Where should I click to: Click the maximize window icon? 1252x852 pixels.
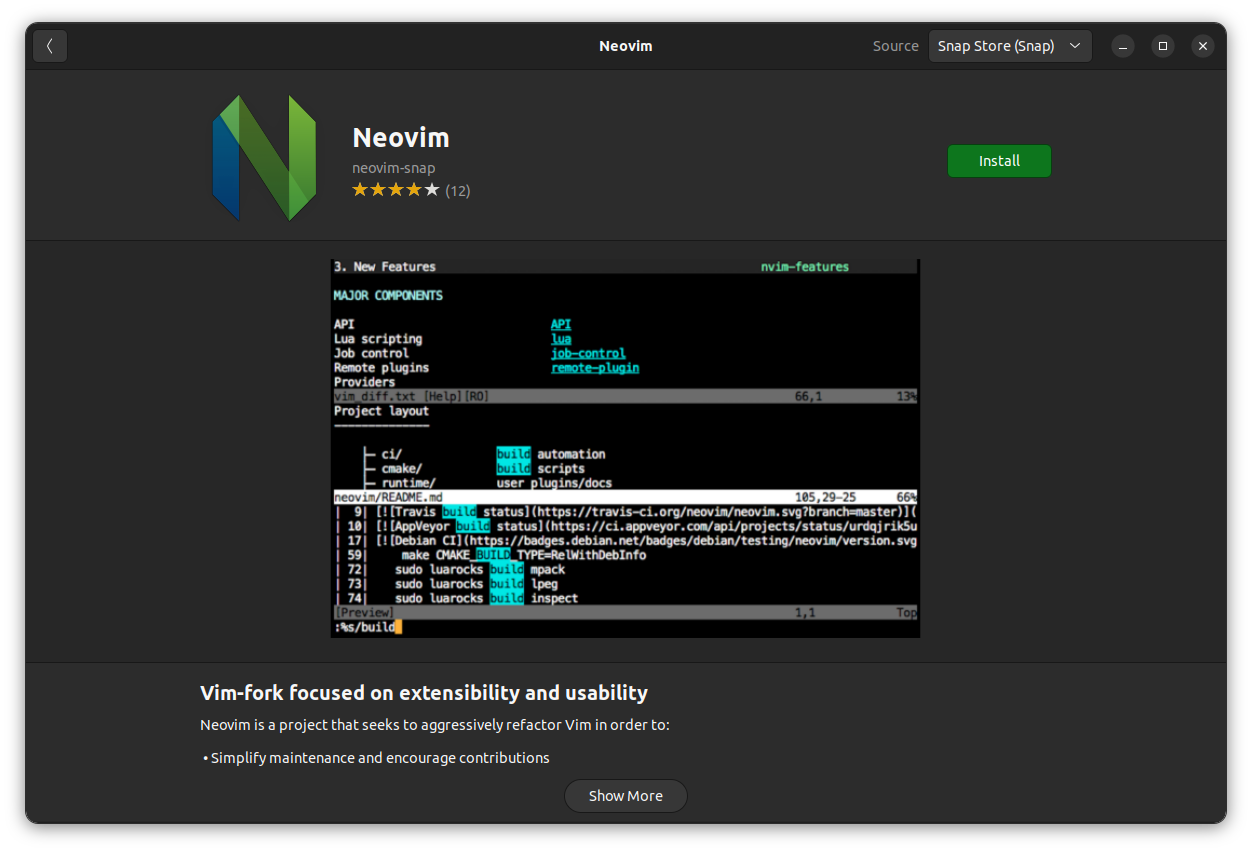coord(1163,46)
